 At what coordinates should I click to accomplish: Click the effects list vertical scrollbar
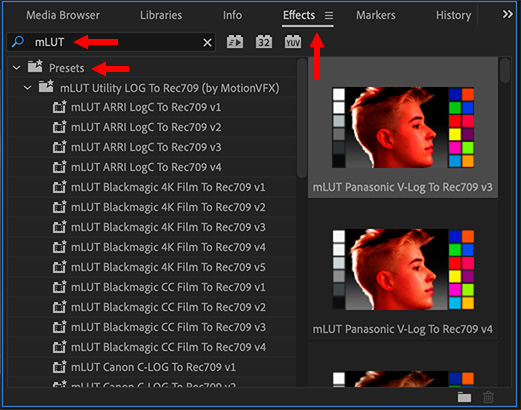(x=302, y=118)
